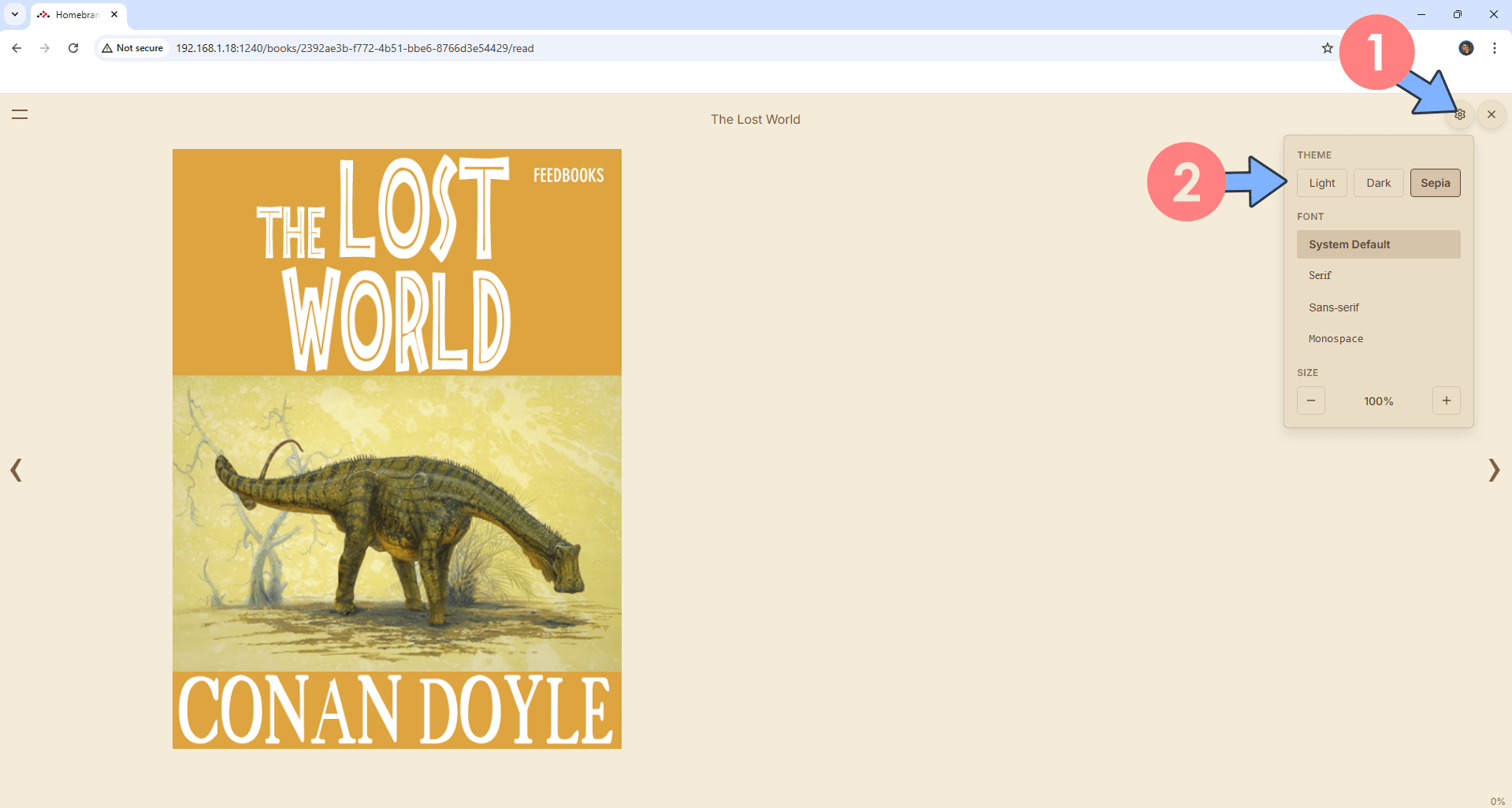
Task: Choose the System Default font
Action: (1378, 244)
